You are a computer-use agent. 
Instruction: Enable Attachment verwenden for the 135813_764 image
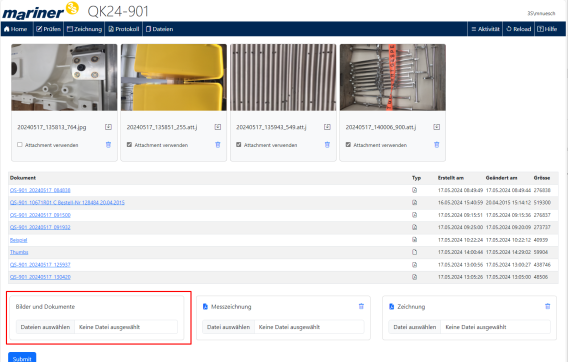click(x=20, y=145)
